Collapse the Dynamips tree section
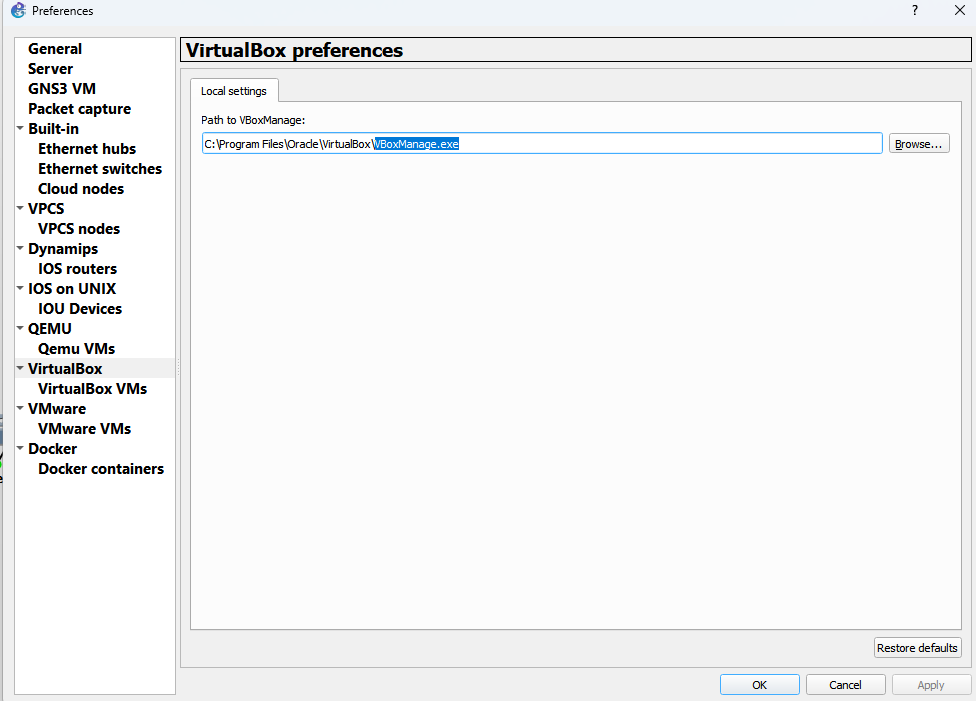This screenshot has height=701, width=976. click(20, 248)
